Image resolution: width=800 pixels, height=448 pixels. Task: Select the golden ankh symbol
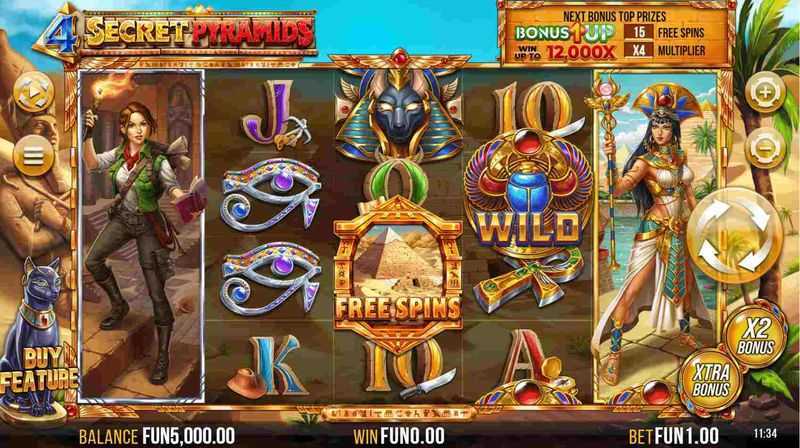pyautogui.click(x=526, y=280)
